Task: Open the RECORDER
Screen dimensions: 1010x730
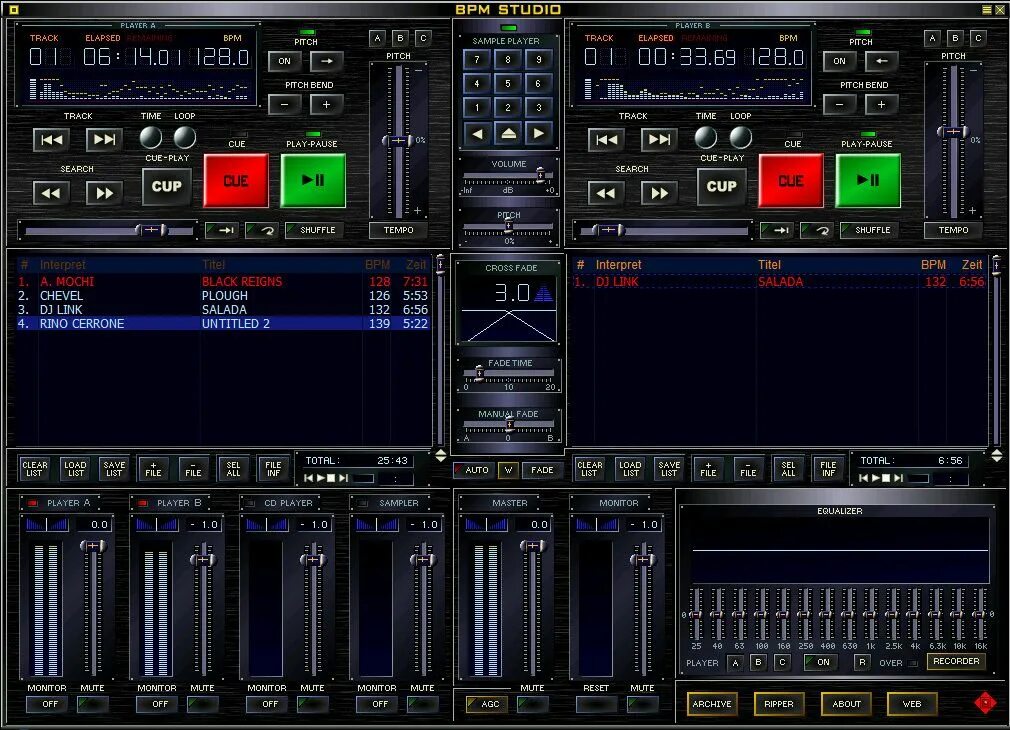Action: (956, 661)
